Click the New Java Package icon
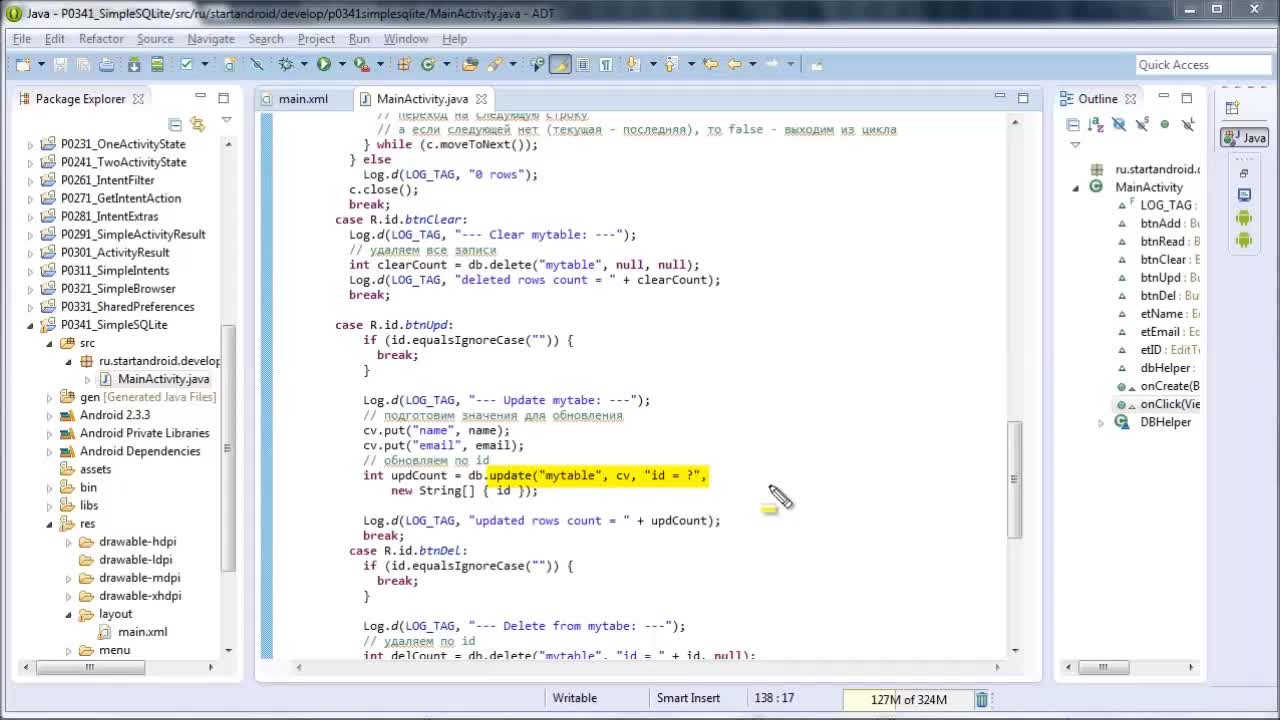The height and width of the screenshot is (720, 1280). [x=404, y=65]
